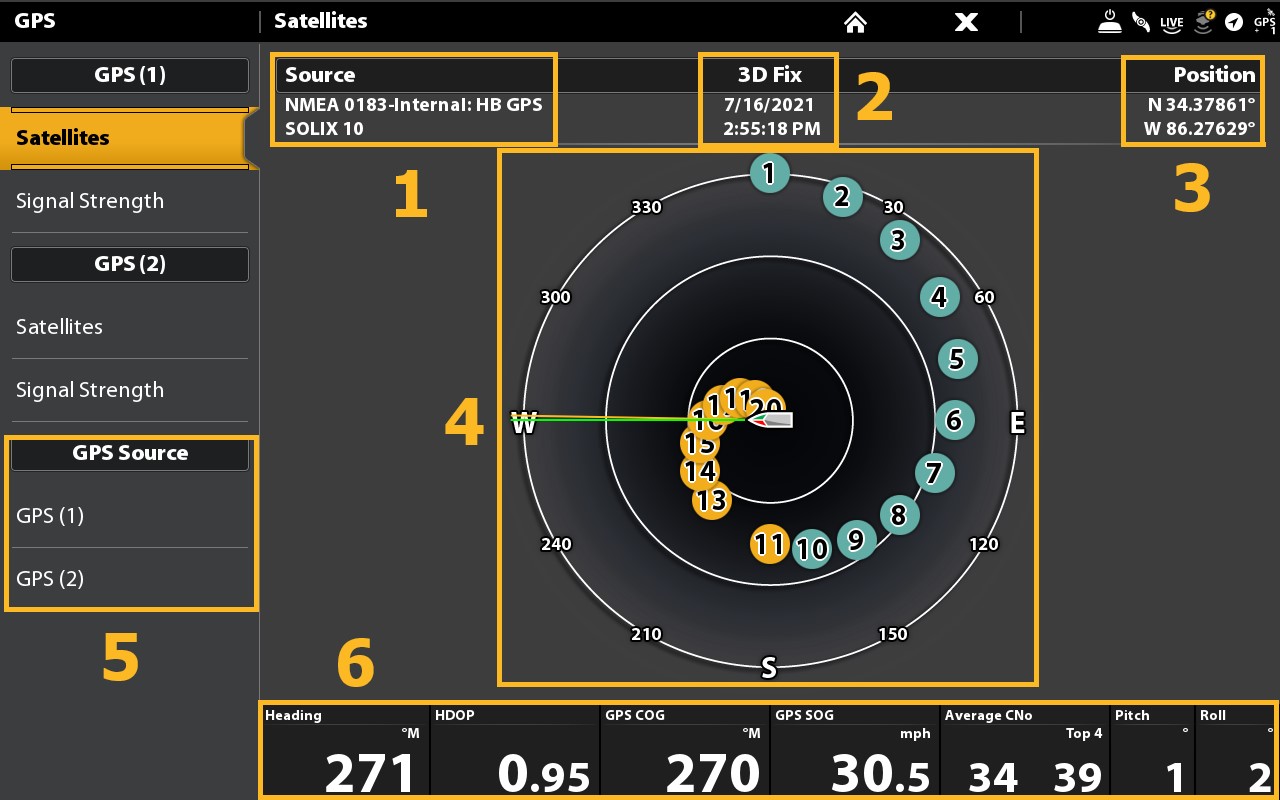Viewport: 1280px width, 800px height.
Task: Select teal satellite 8 on sky chart
Action: point(898,515)
